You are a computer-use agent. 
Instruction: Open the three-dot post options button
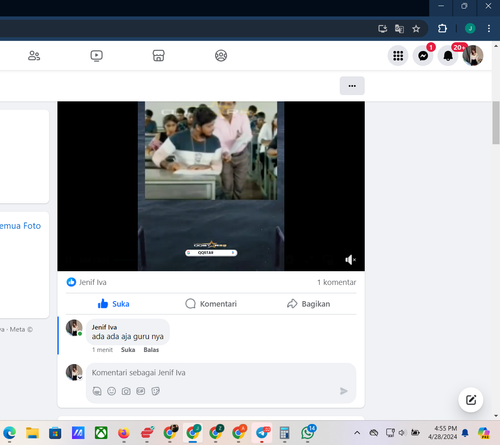click(x=352, y=86)
